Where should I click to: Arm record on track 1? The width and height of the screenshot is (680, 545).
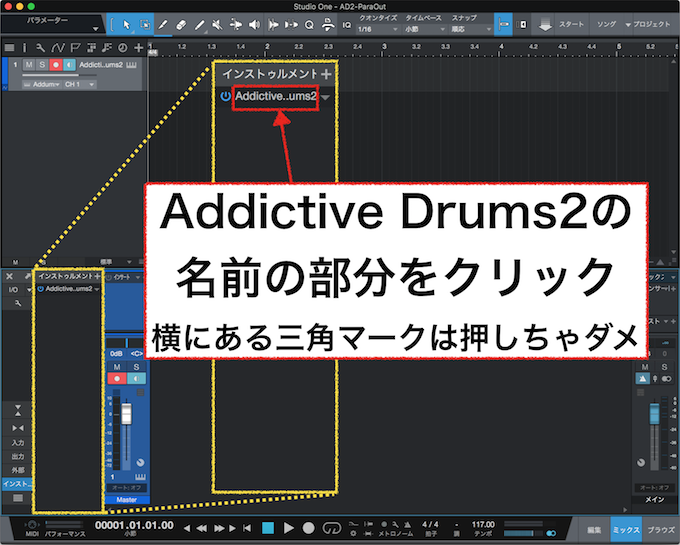click(x=56, y=65)
